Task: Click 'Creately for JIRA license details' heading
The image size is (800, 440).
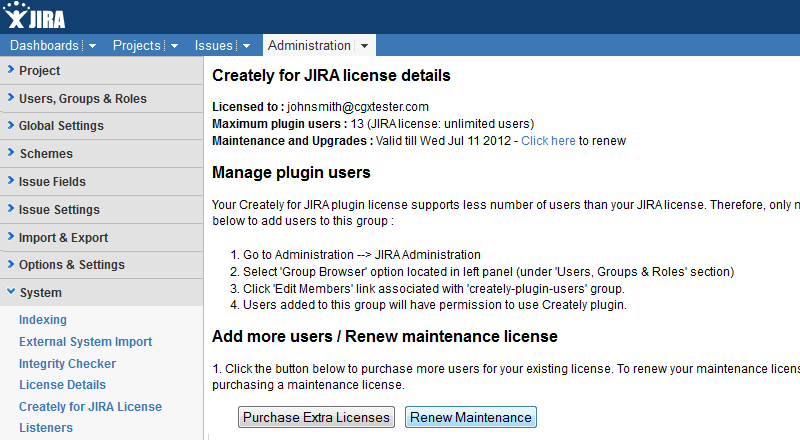Action: (x=331, y=76)
